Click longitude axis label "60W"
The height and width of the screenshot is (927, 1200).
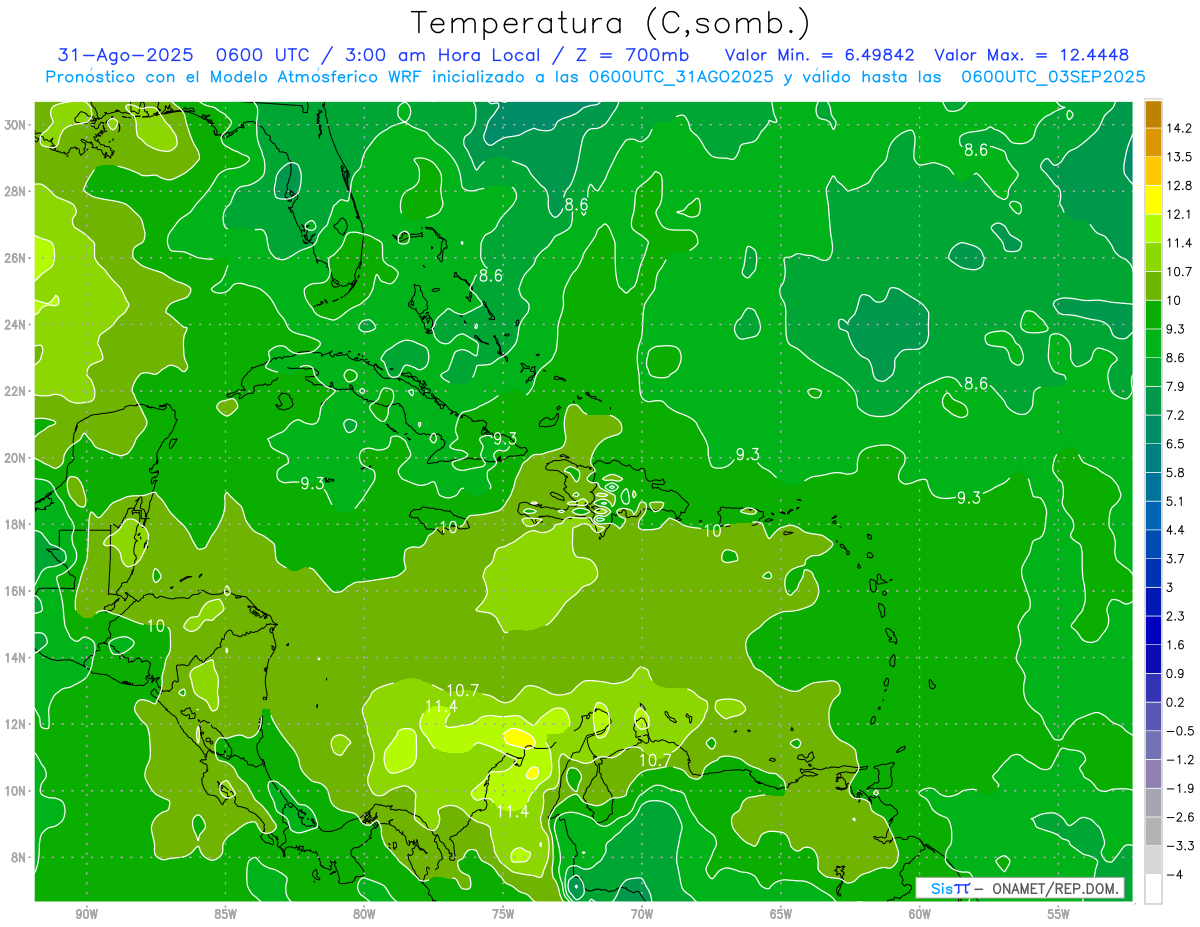click(920, 914)
